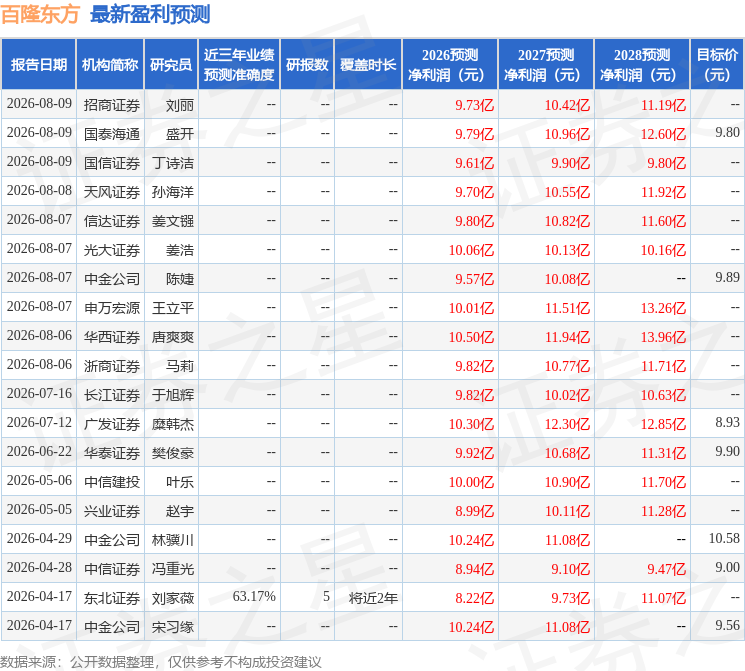Image resolution: width=745 pixels, height=671 pixels.
Task: Click the 机构简称 column header
Action: (110, 64)
